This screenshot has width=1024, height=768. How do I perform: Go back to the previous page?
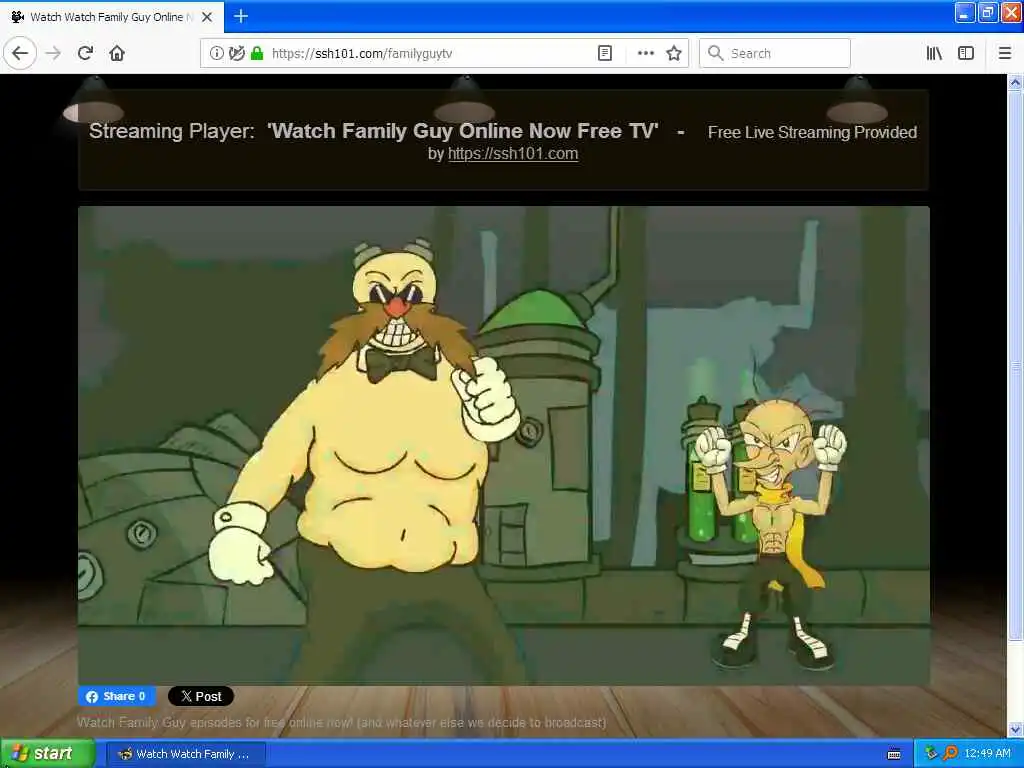point(20,53)
